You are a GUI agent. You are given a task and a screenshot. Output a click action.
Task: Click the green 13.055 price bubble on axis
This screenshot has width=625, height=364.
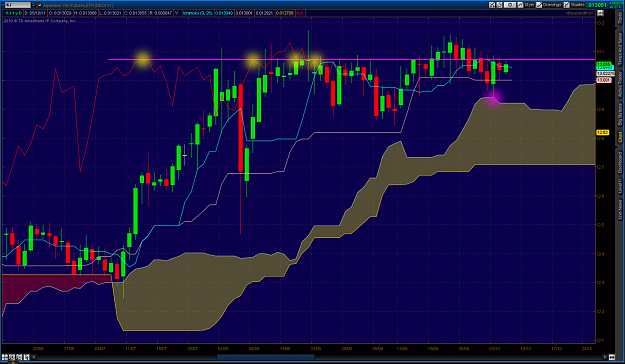[604, 64]
